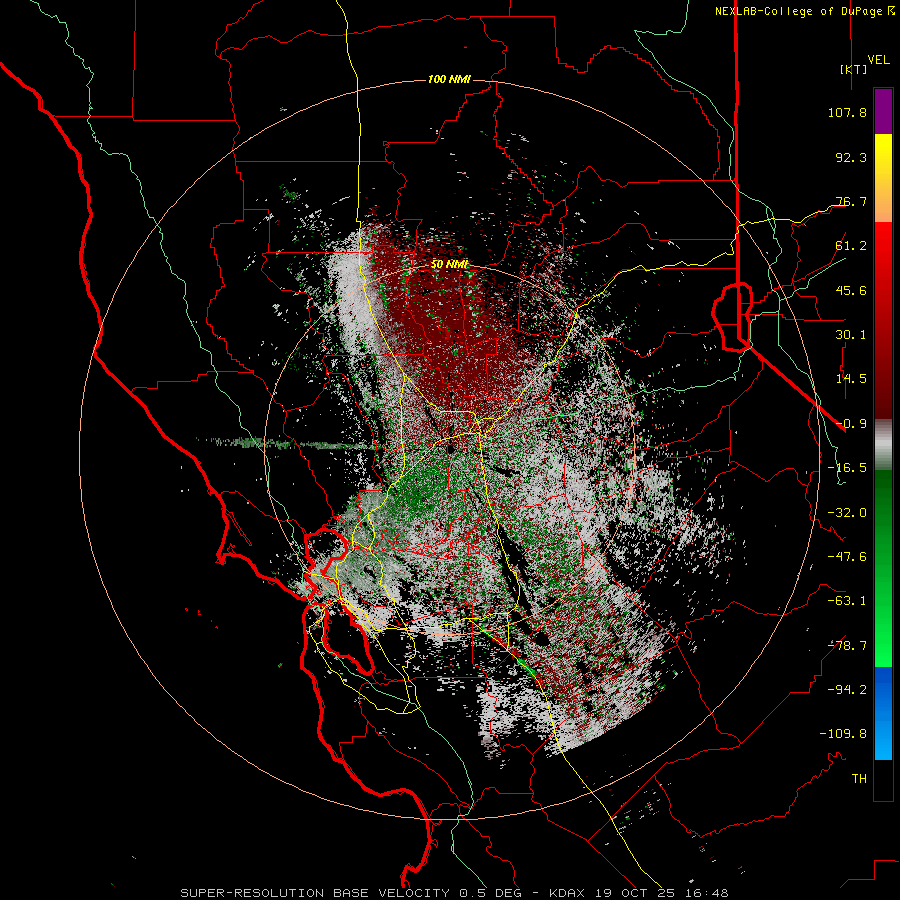Image resolution: width=900 pixels, height=900 pixels.
Task: Pick the purple segment of the color bar
Action: [883, 111]
